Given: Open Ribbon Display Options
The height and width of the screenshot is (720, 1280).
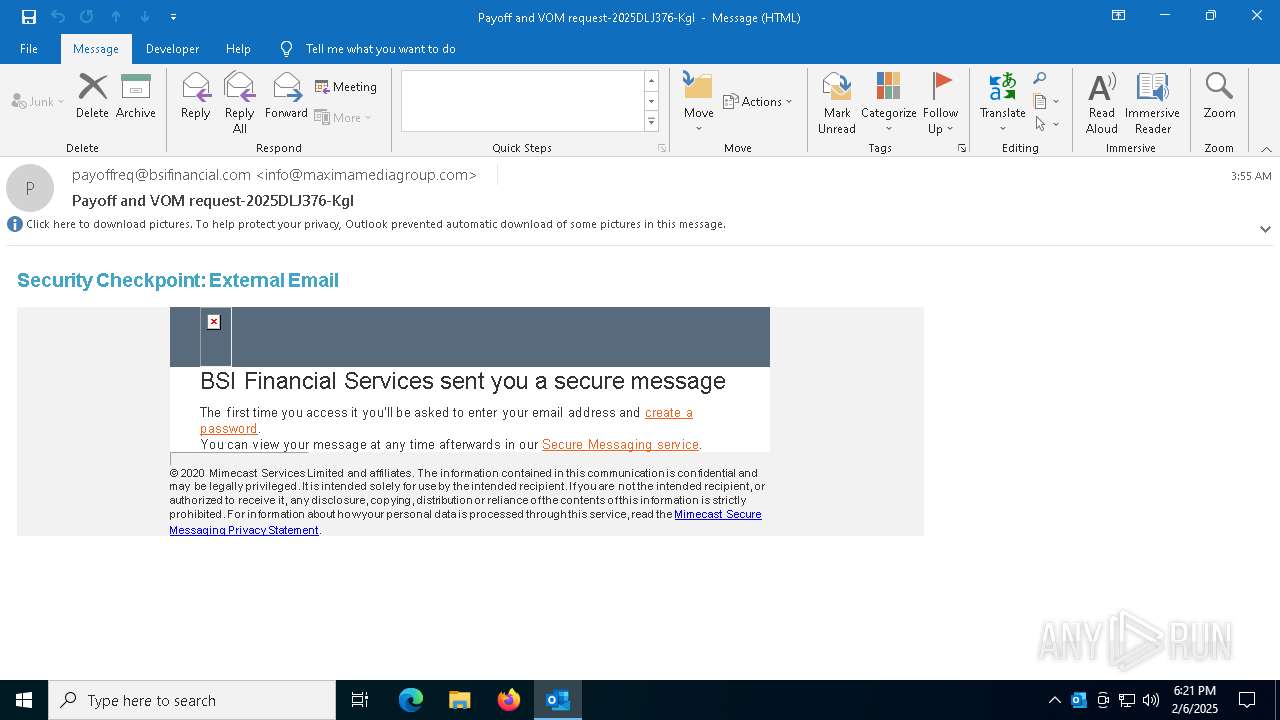Looking at the screenshot, I should coord(1119,16).
